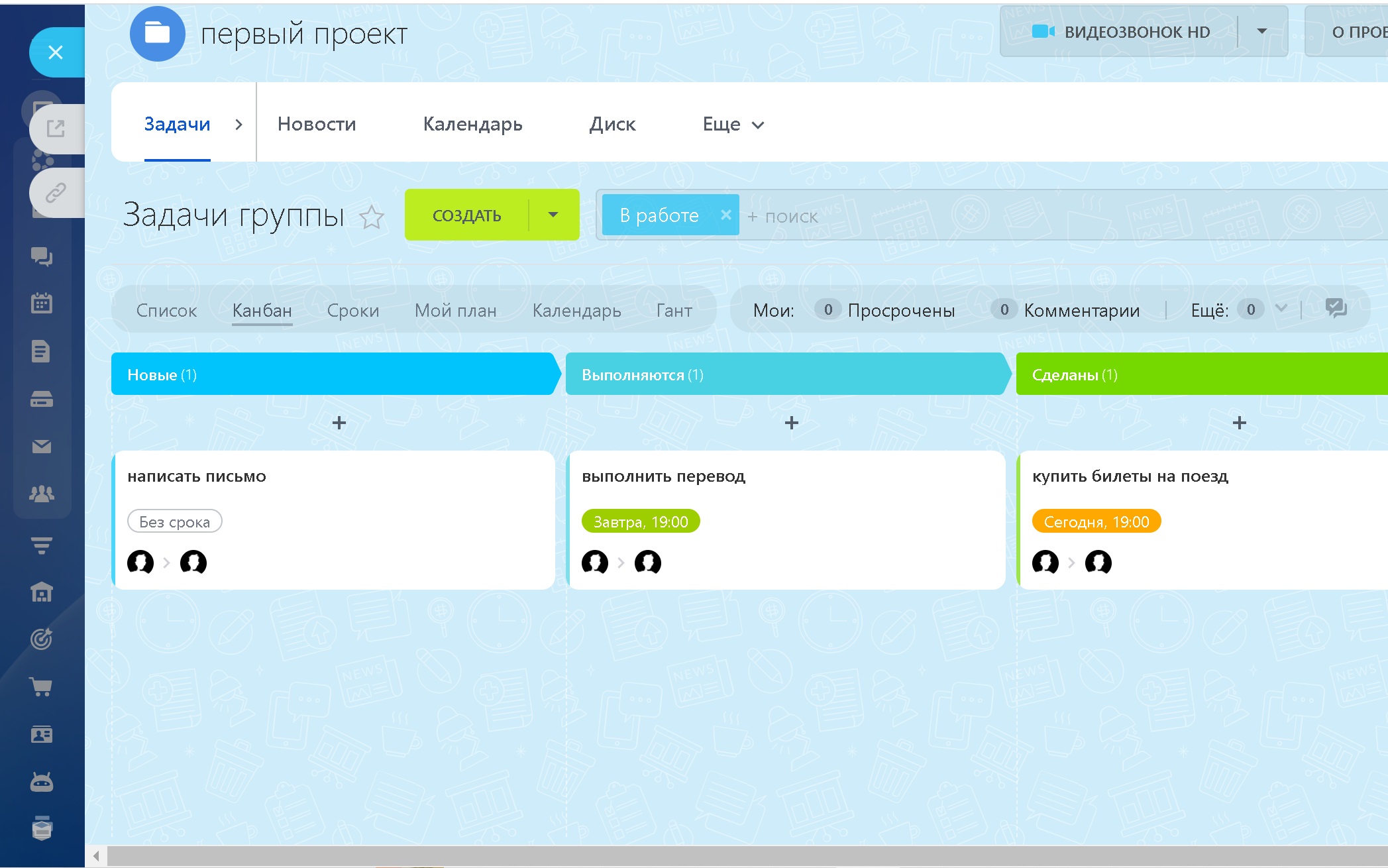Image resolution: width=1388 pixels, height=868 pixels.
Task: Open the project Календарь tab
Action: (x=473, y=124)
